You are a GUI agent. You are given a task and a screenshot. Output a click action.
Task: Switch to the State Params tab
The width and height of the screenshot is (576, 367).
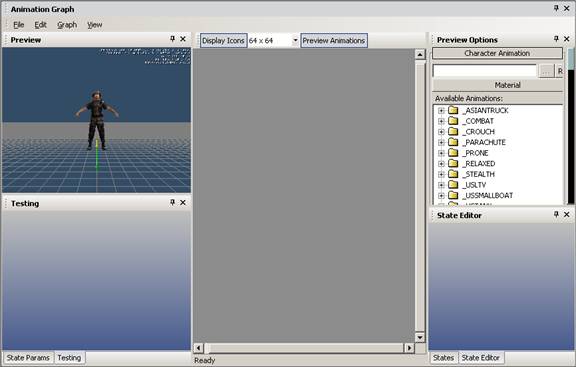[28, 357]
